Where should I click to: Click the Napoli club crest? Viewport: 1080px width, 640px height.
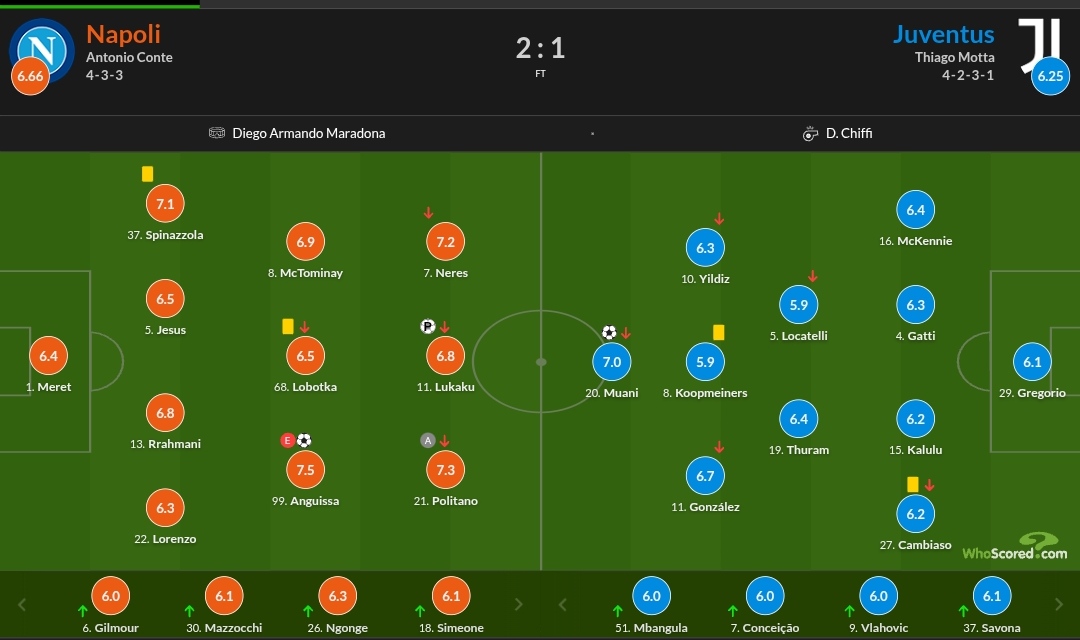tap(42, 48)
